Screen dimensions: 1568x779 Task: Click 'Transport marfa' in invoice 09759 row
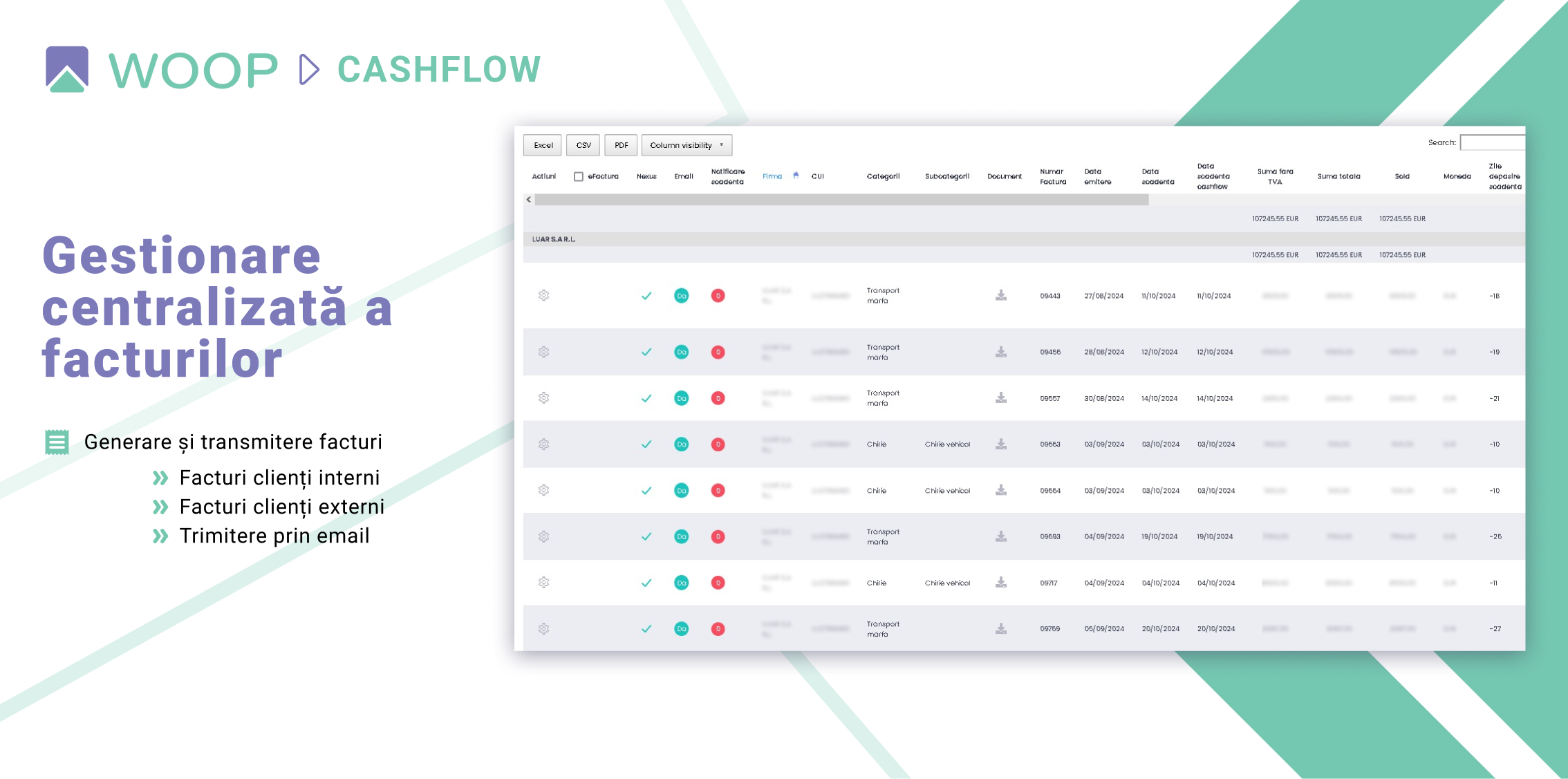point(883,629)
